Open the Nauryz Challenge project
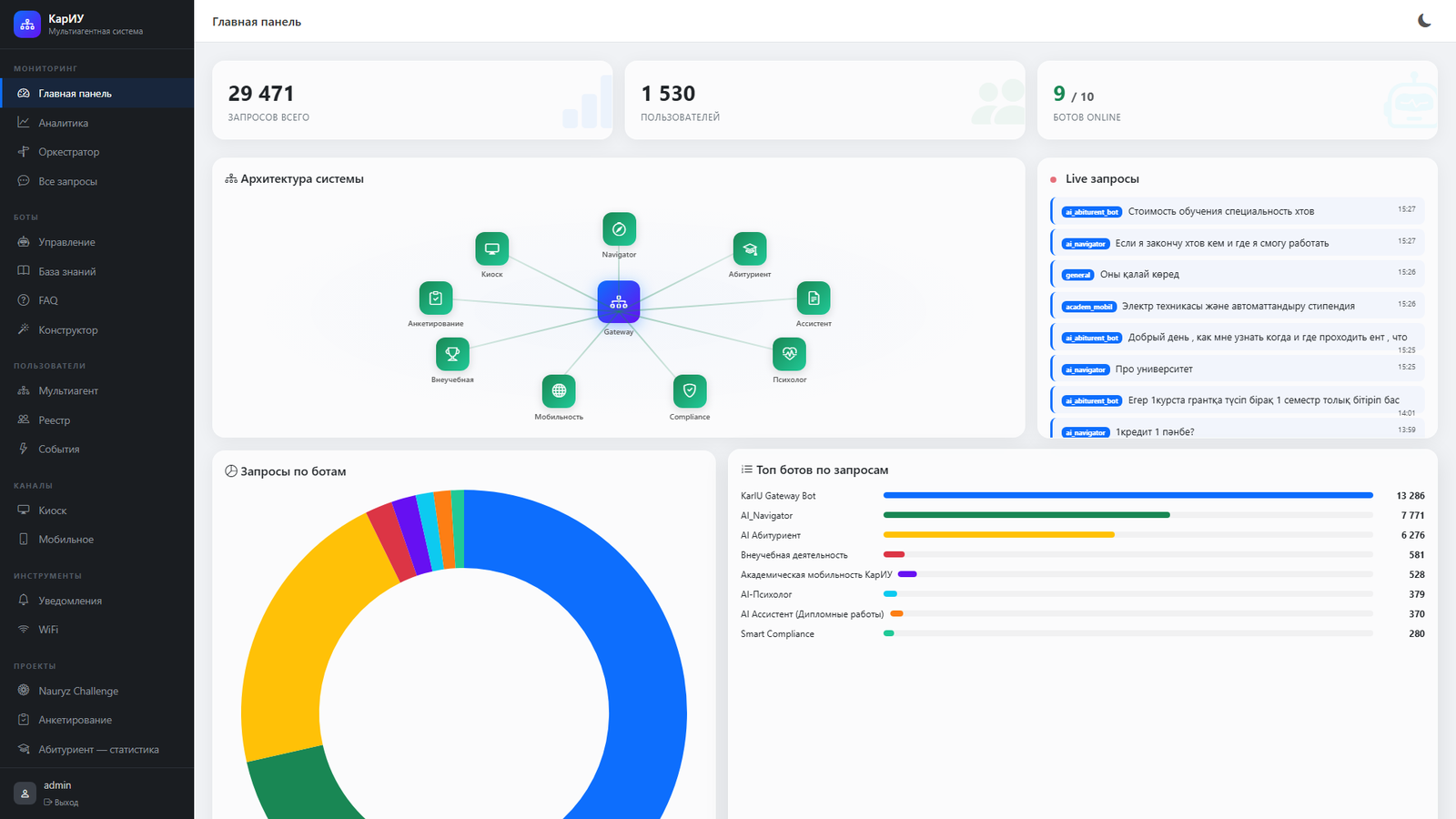1456x819 pixels. [x=96, y=691]
